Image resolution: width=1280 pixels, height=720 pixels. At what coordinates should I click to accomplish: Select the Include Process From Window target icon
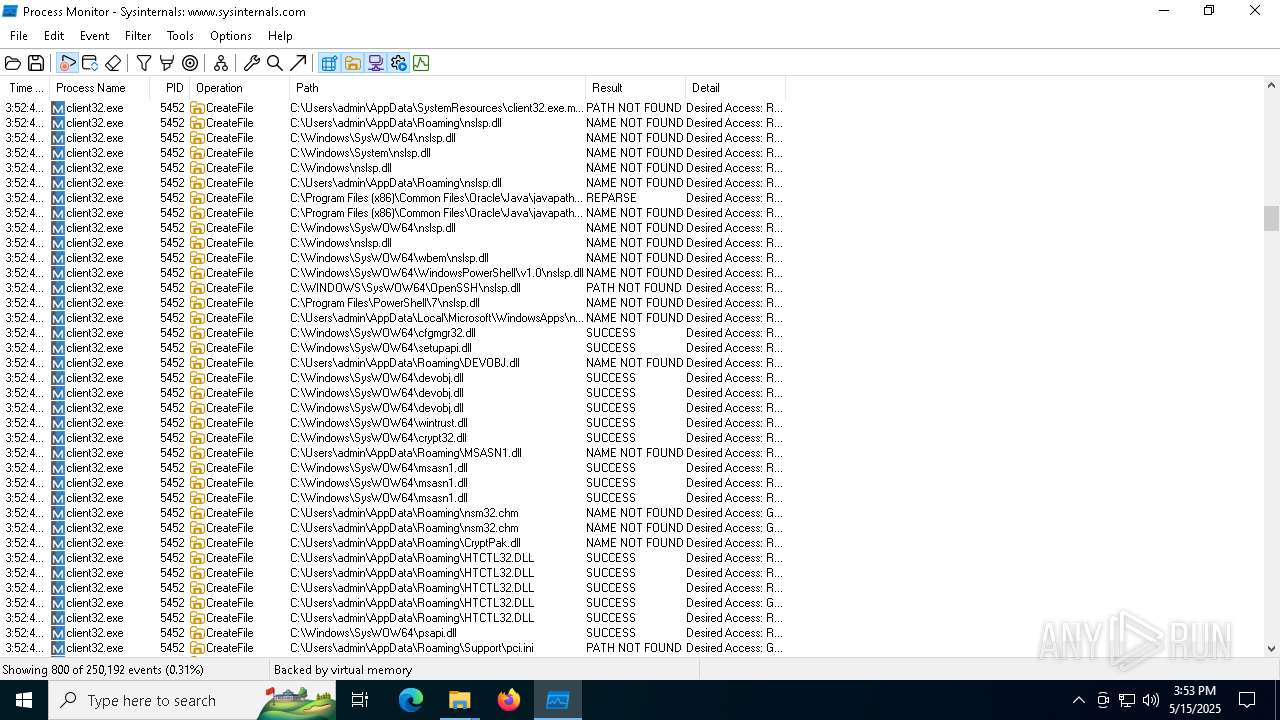click(190, 63)
